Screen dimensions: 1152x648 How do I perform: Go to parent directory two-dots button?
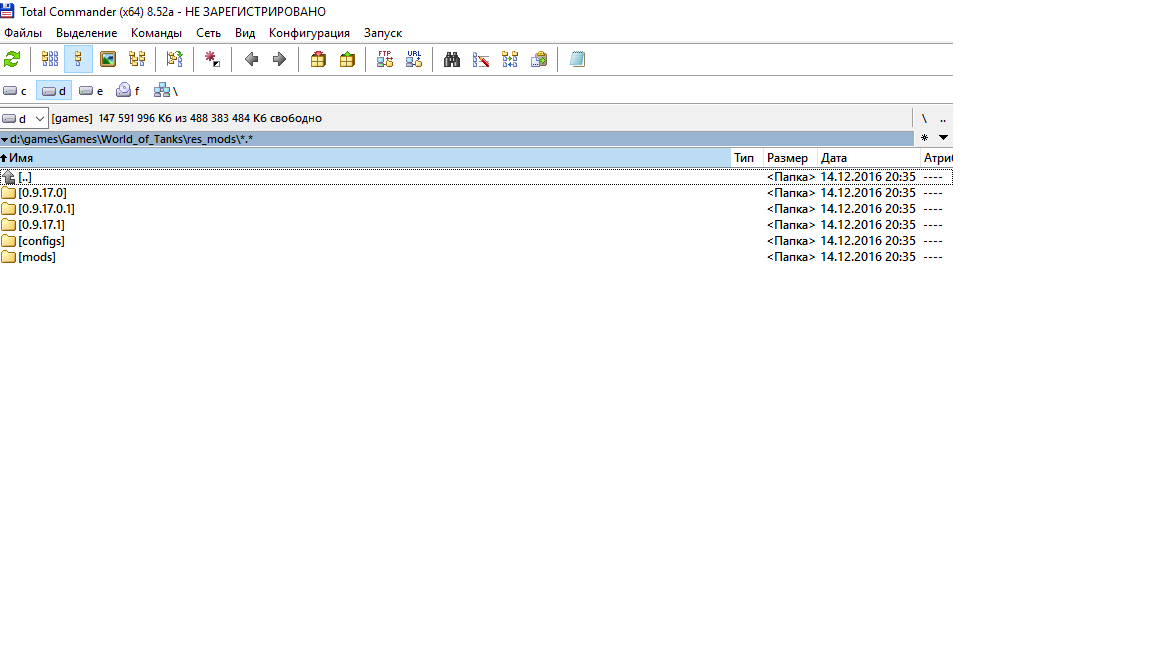point(943,118)
